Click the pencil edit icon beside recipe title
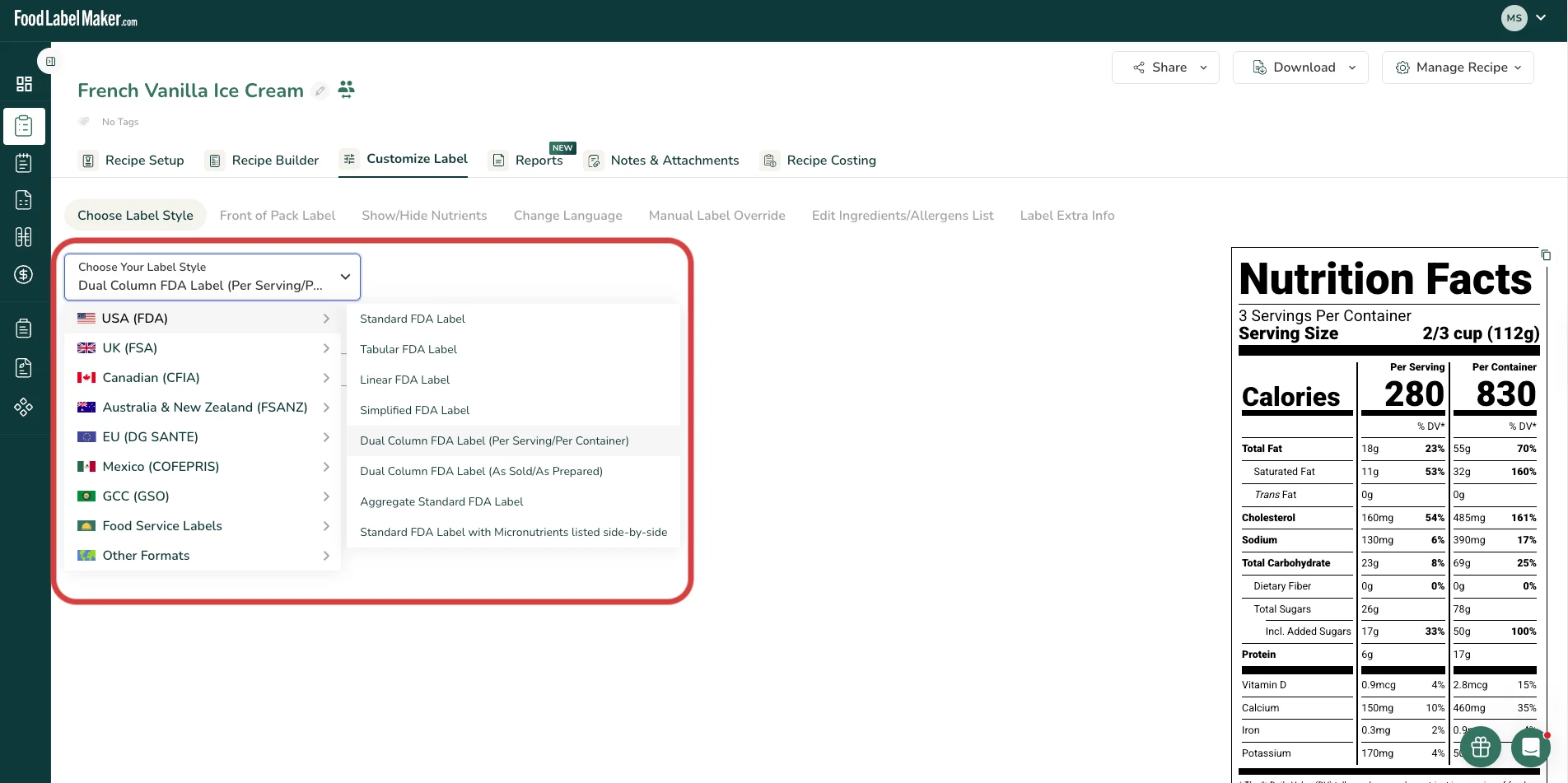 [x=320, y=91]
